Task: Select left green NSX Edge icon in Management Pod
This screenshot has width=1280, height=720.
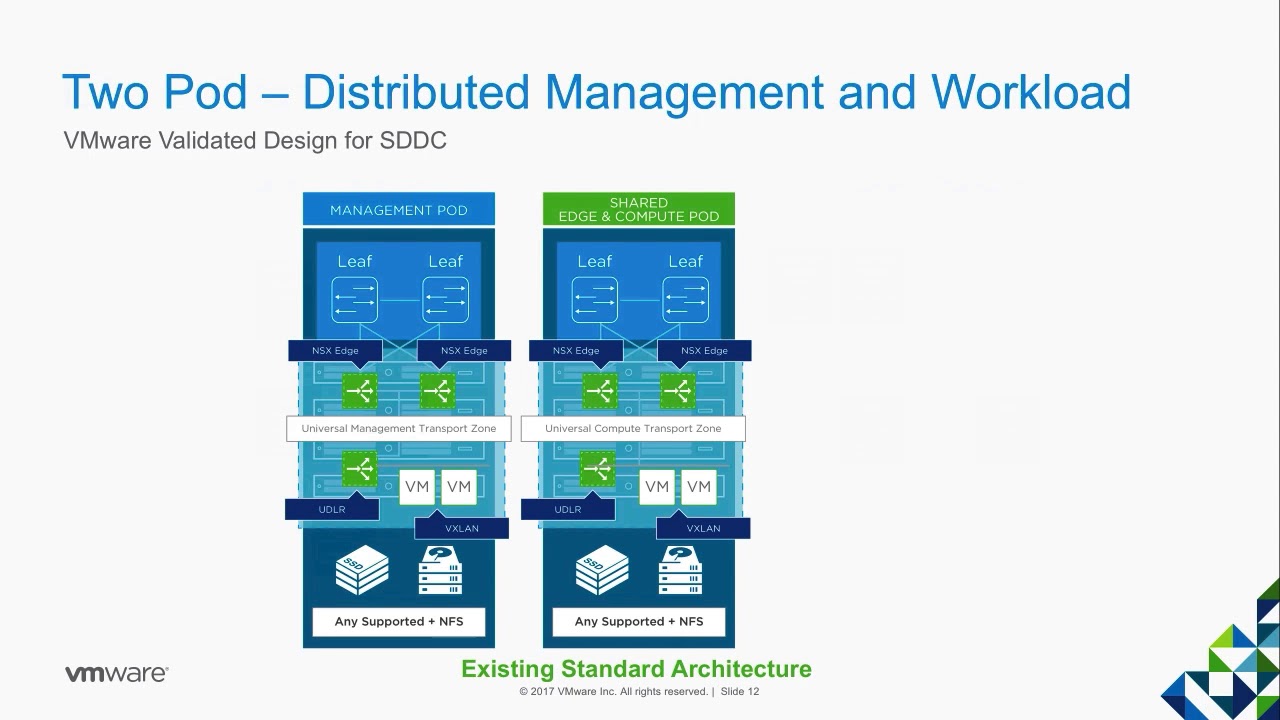Action: (x=359, y=391)
